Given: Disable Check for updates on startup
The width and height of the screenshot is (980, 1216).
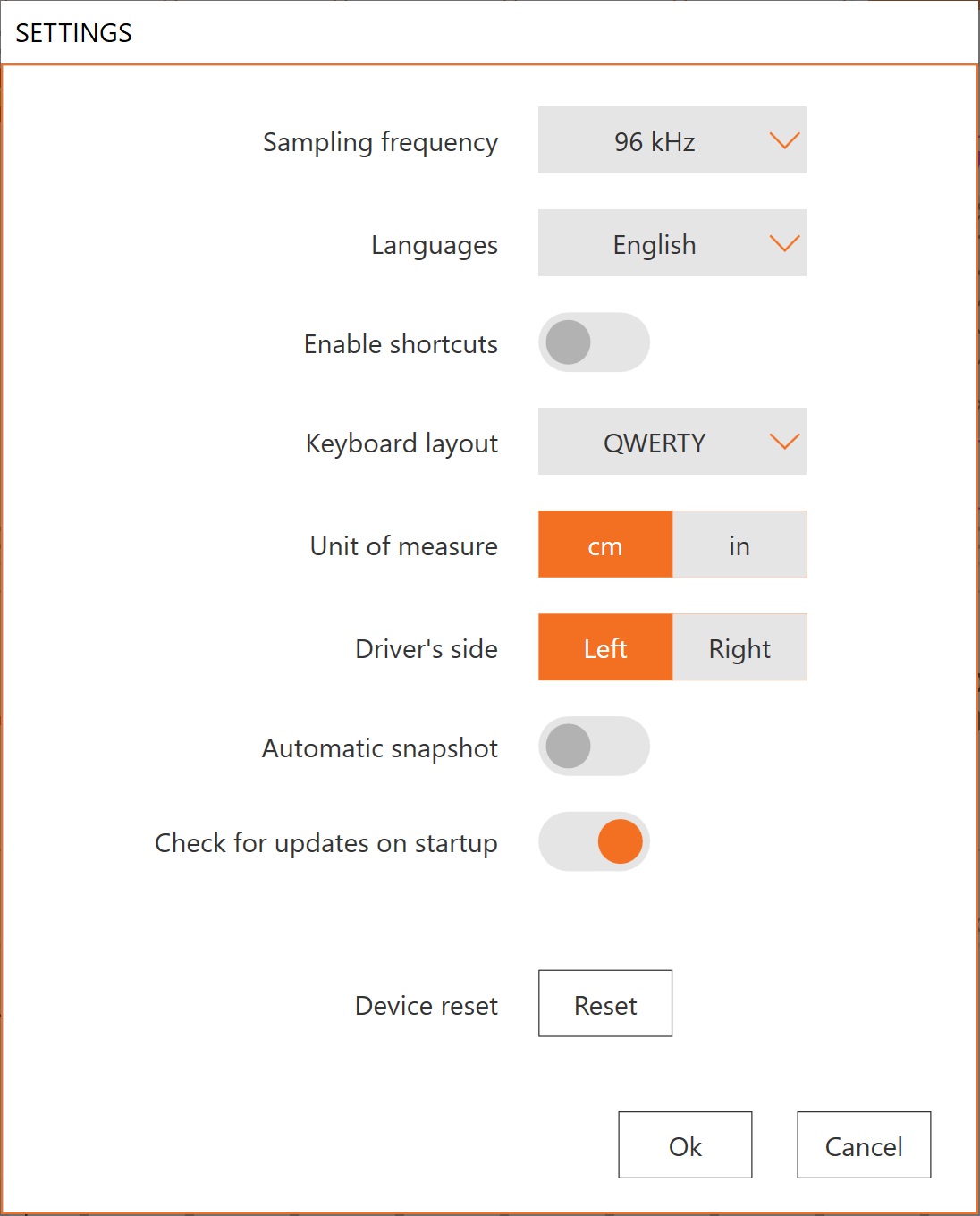Looking at the screenshot, I should pyautogui.click(x=594, y=841).
